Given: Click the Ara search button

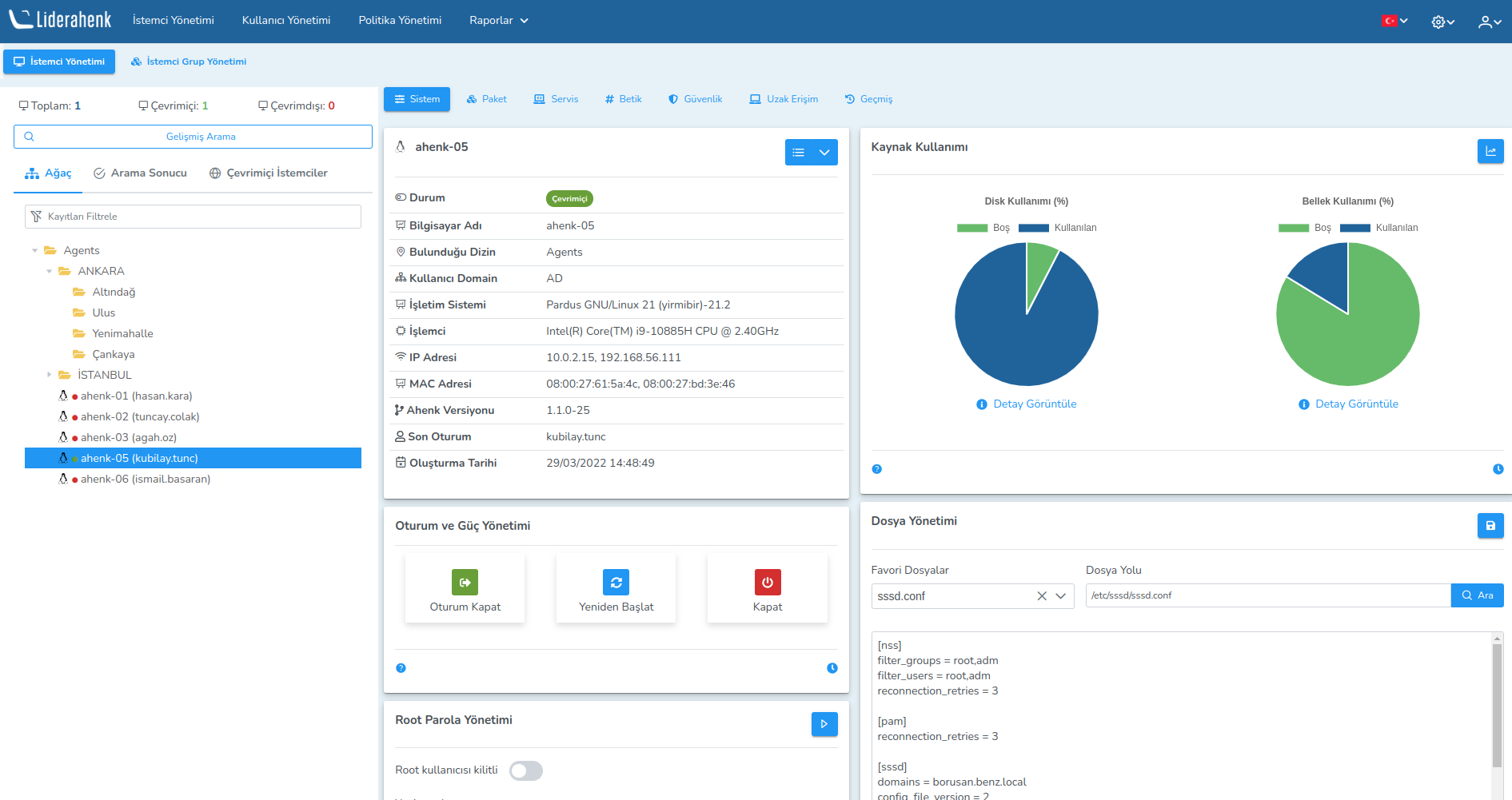Looking at the screenshot, I should pyautogui.click(x=1477, y=595).
